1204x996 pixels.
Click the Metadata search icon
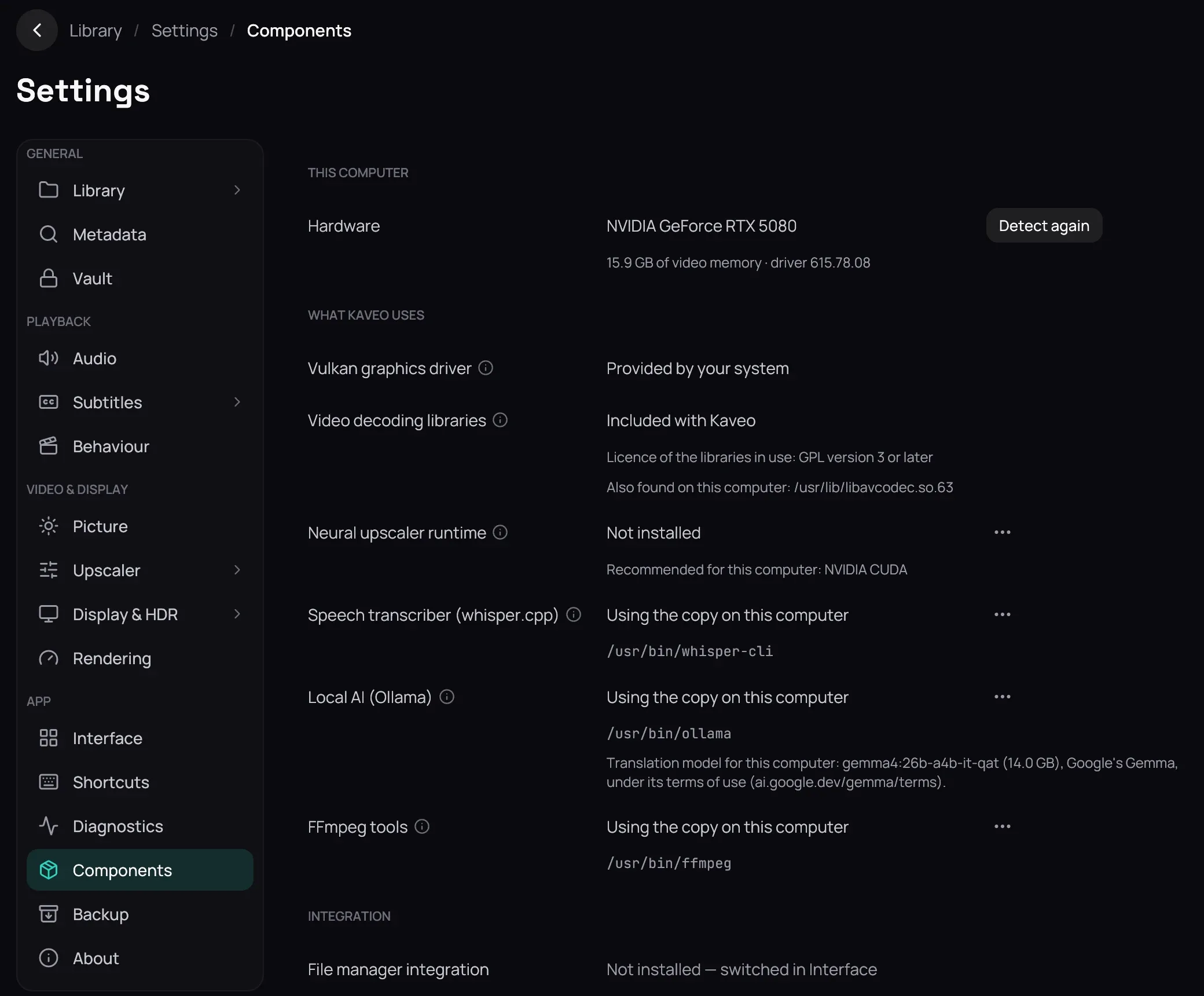pyautogui.click(x=49, y=234)
